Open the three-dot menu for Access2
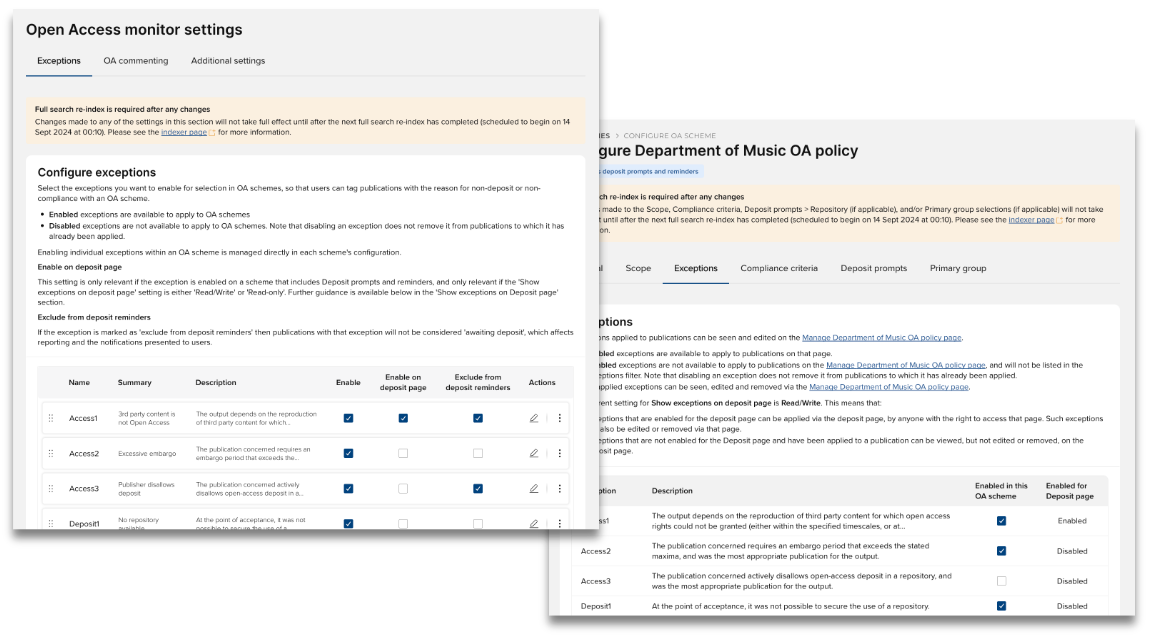1154x637 pixels. (559, 453)
